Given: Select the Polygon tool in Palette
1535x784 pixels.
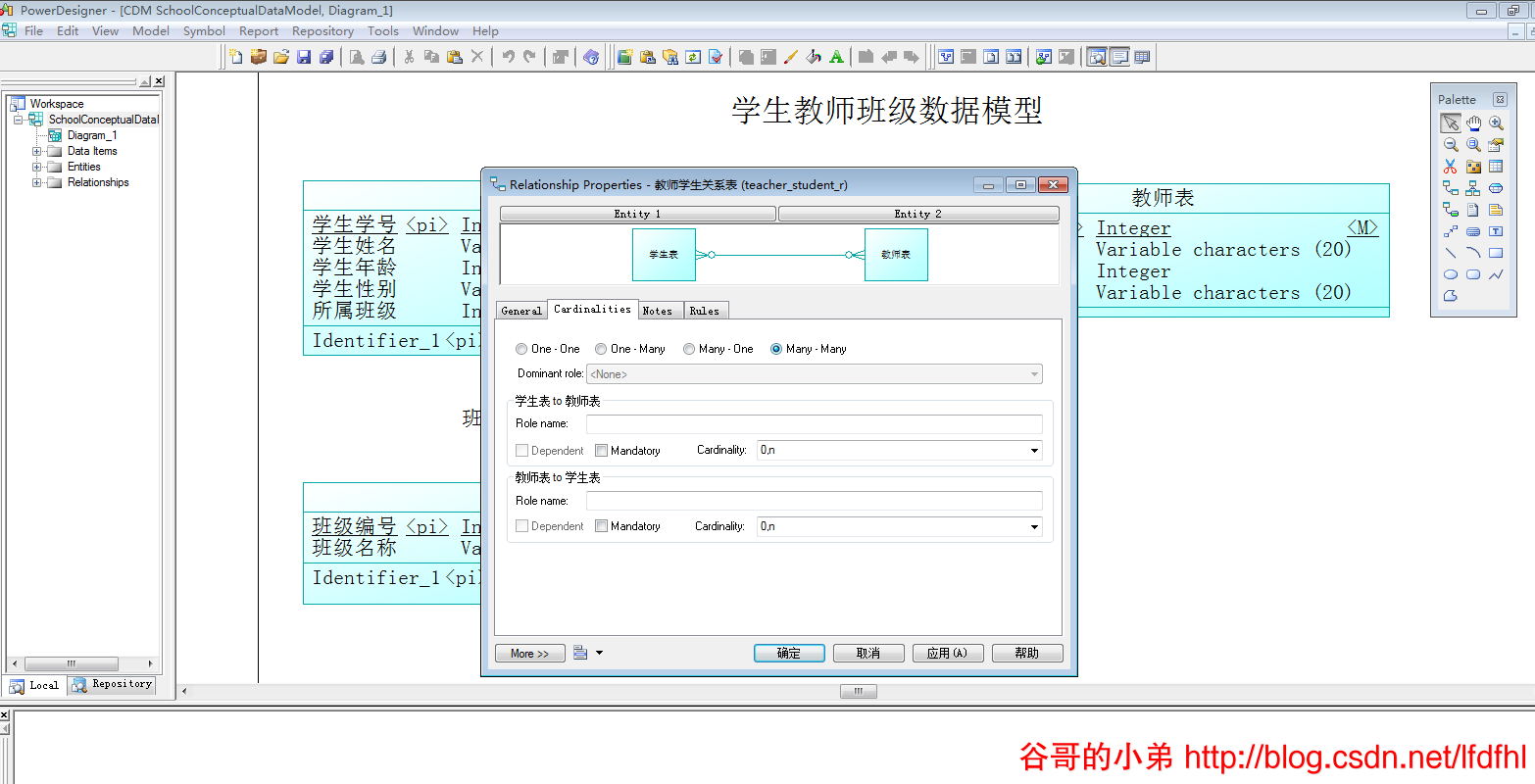Looking at the screenshot, I should coord(1451,296).
